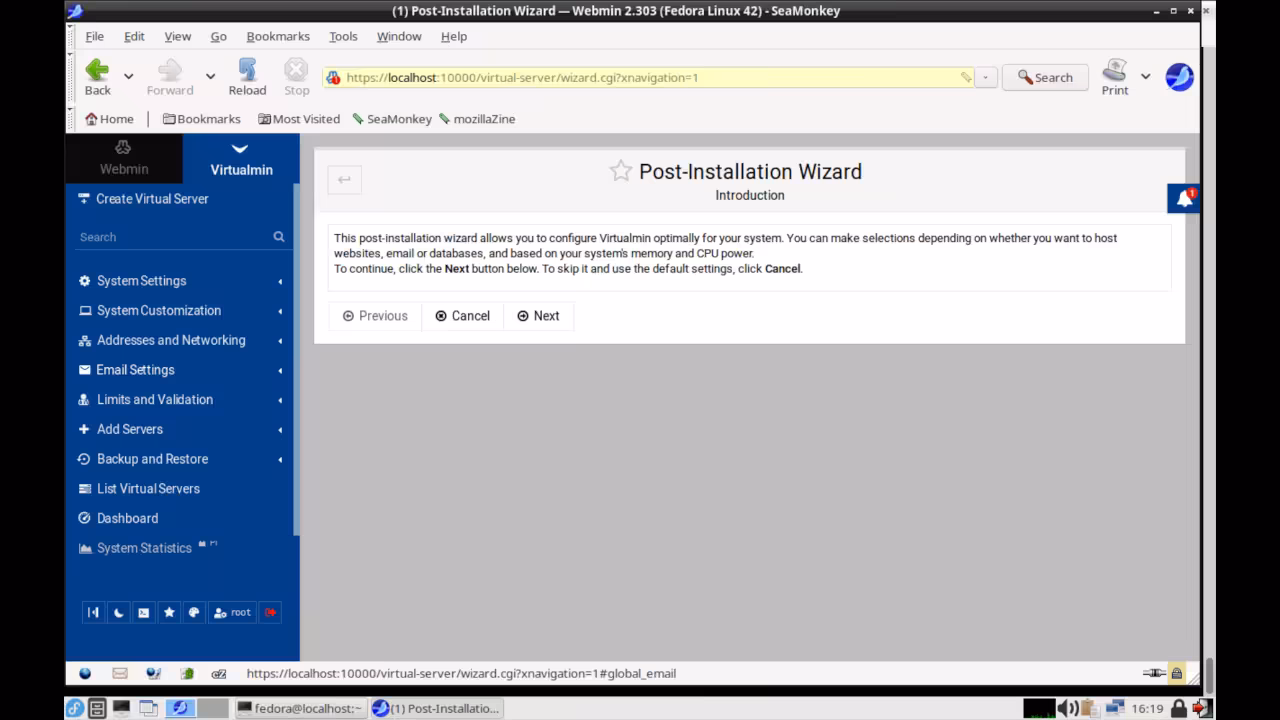Switch to the Webmin tab
This screenshot has height=720, width=1280.
tap(124, 159)
